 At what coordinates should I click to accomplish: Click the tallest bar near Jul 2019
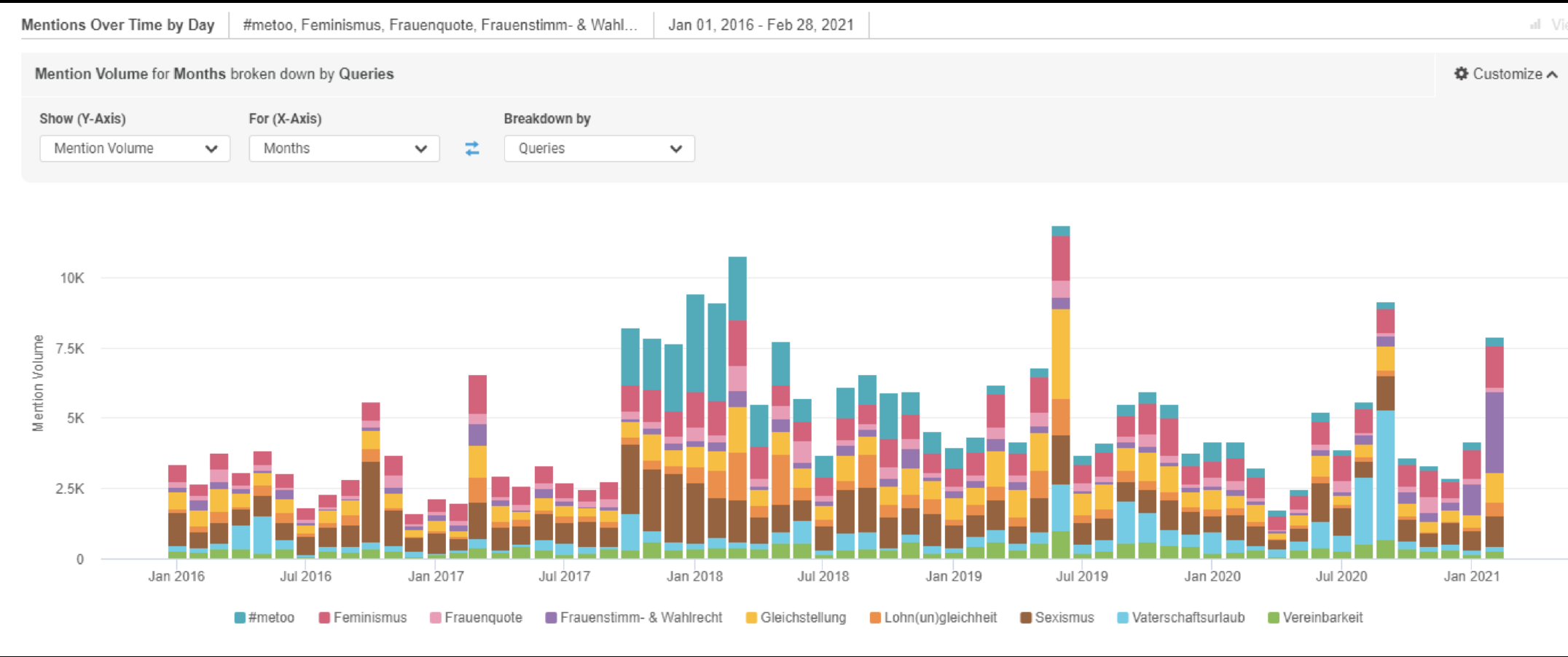(x=1061, y=393)
